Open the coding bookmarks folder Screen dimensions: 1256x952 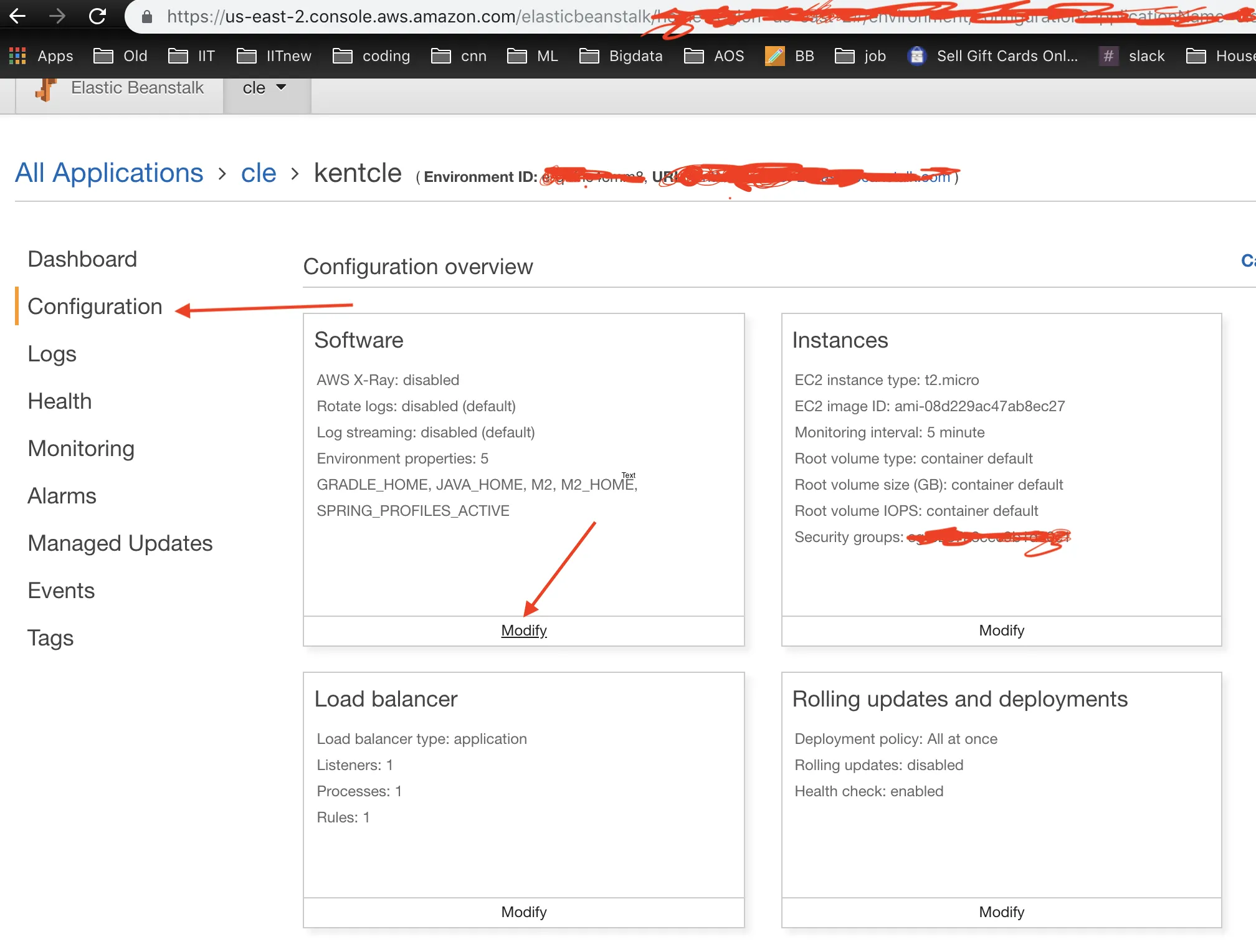point(371,56)
